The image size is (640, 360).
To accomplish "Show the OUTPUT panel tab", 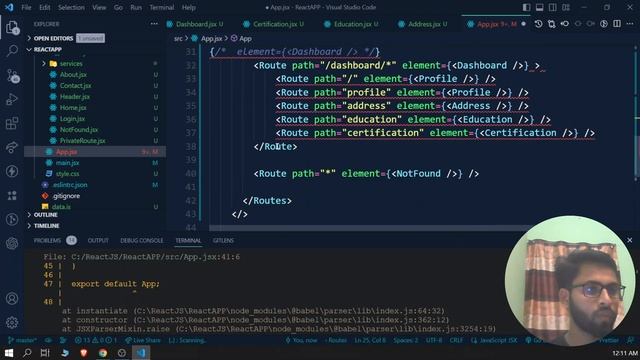I will tap(98, 240).
